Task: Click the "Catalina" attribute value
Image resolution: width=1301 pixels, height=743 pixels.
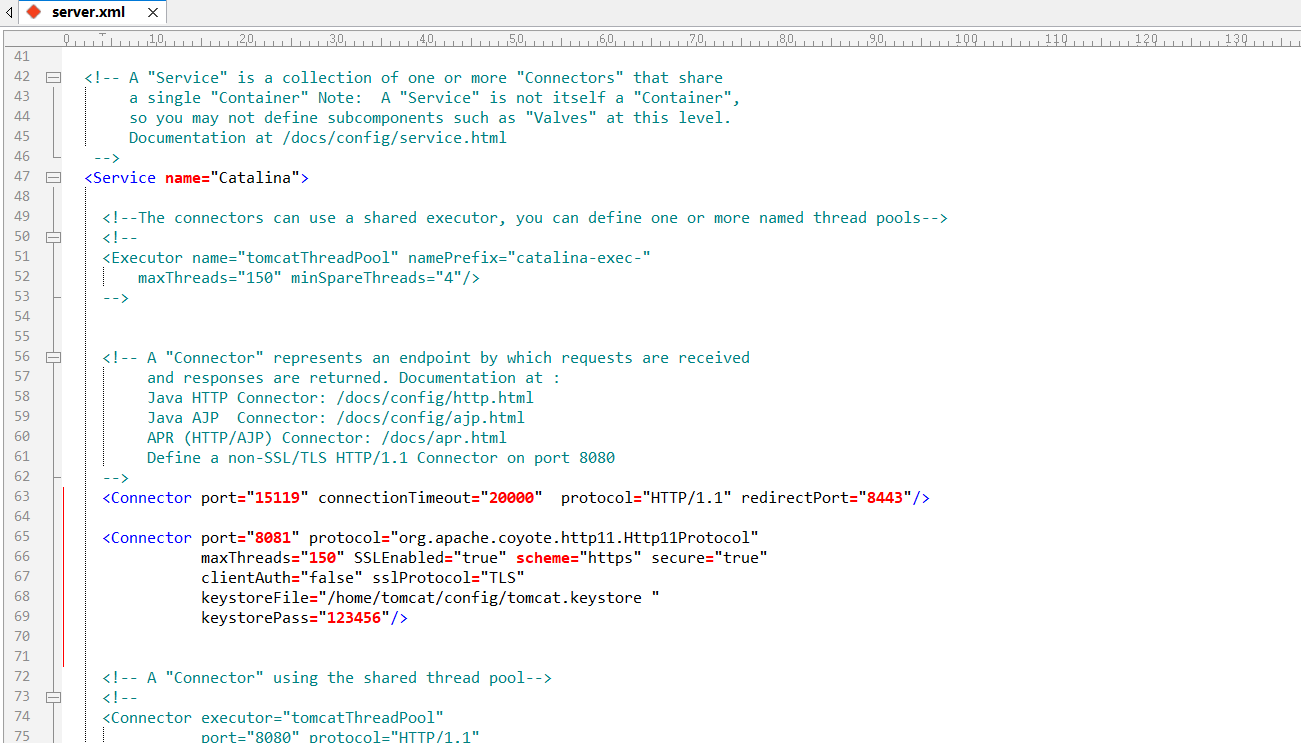Action: point(255,178)
